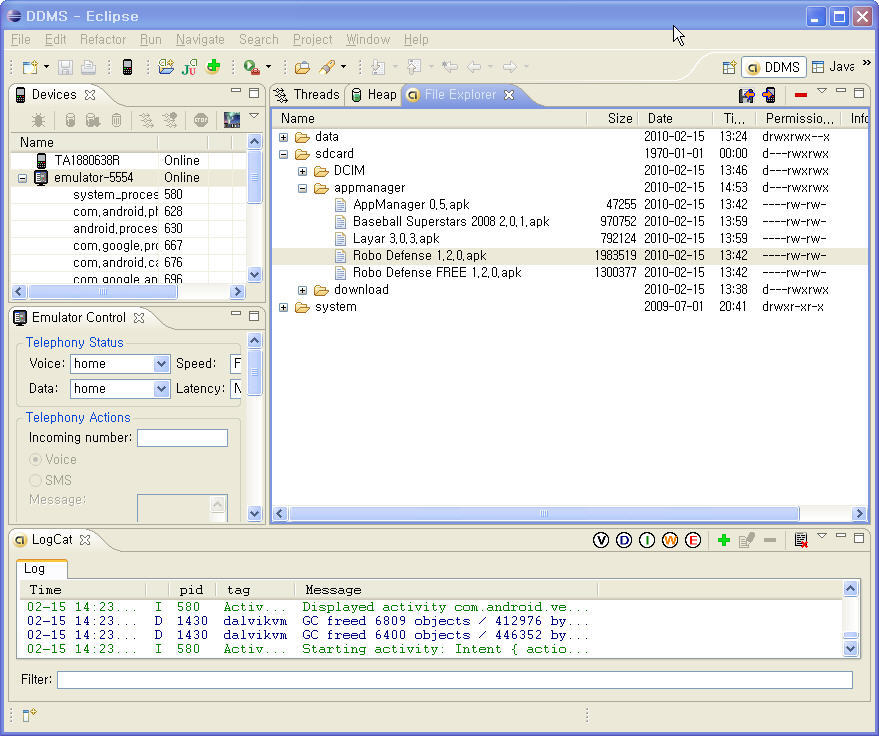Click the LogCat Filter input field
879x736 pixels.
point(455,680)
